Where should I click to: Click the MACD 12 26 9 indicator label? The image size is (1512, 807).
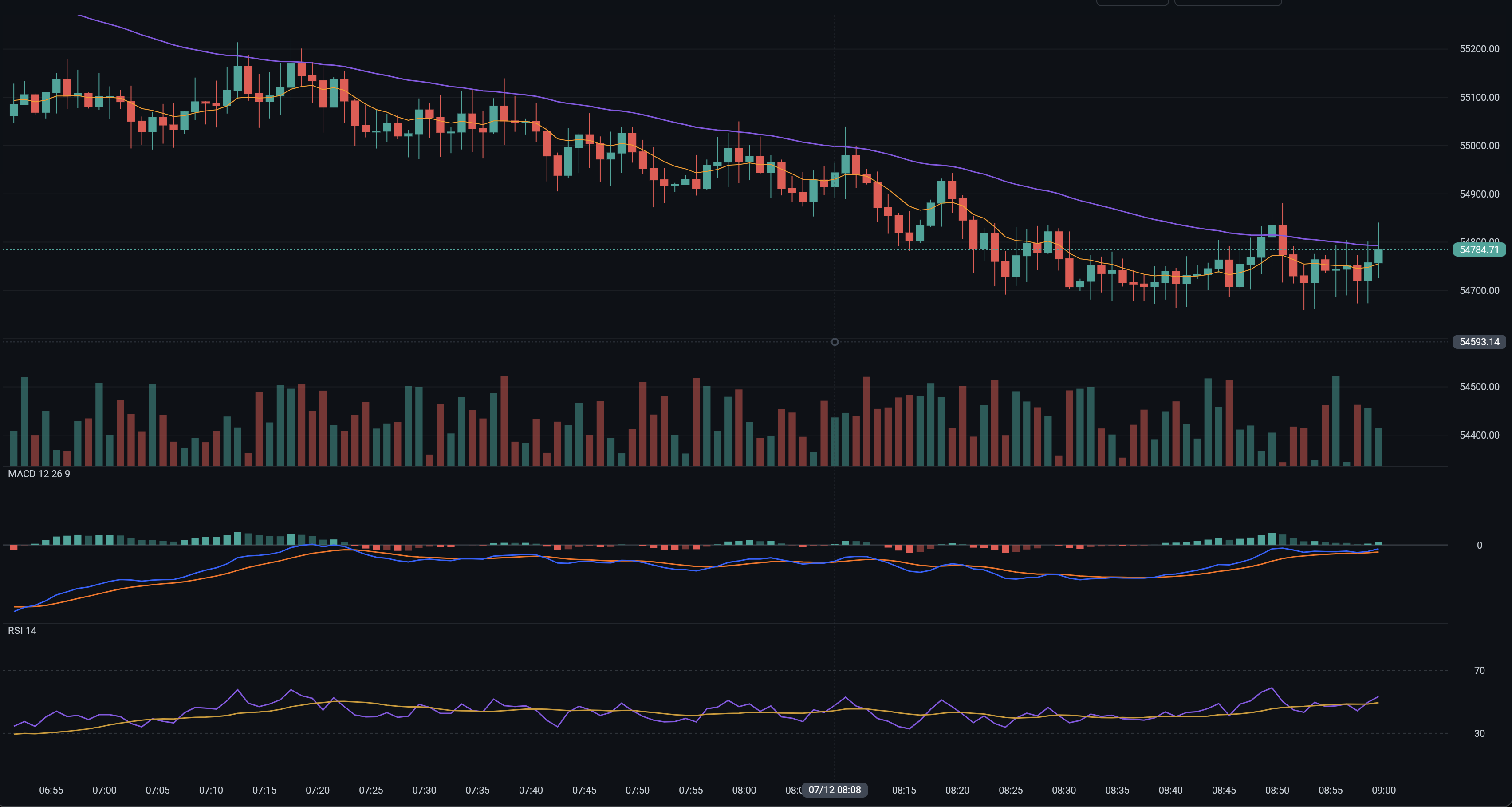(x=39, y=474)
